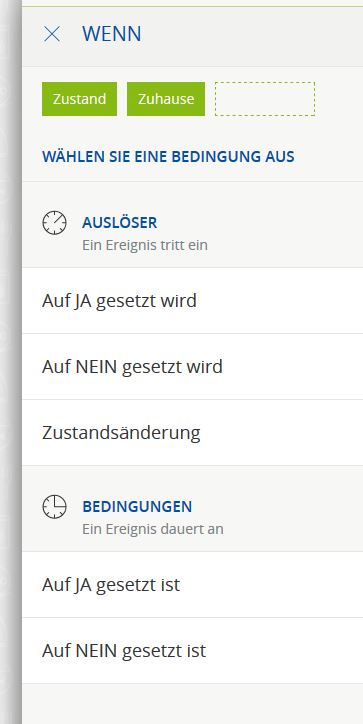Screen dimensions: 363x724
Task: Select the Zustandsänderung trigger option
Action: tap(193, 433)
